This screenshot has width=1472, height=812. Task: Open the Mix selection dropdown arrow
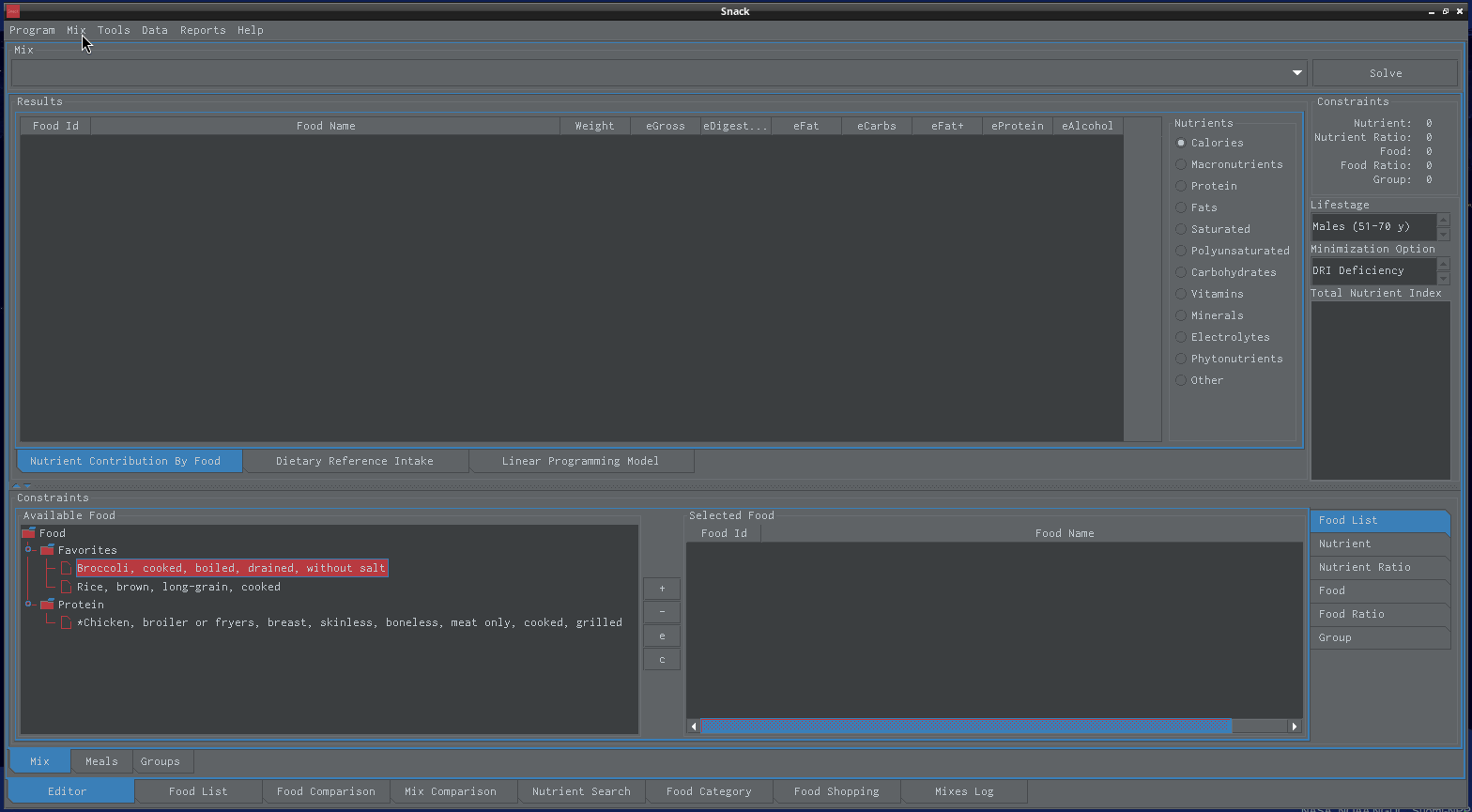1297,73
